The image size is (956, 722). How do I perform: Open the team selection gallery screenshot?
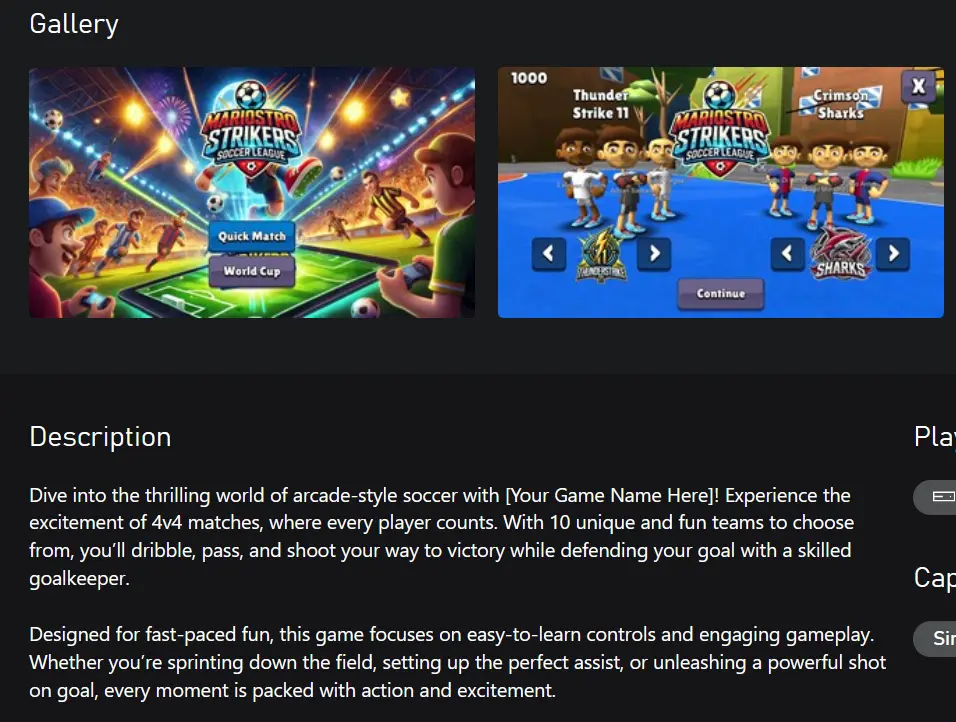coord(721,192)
